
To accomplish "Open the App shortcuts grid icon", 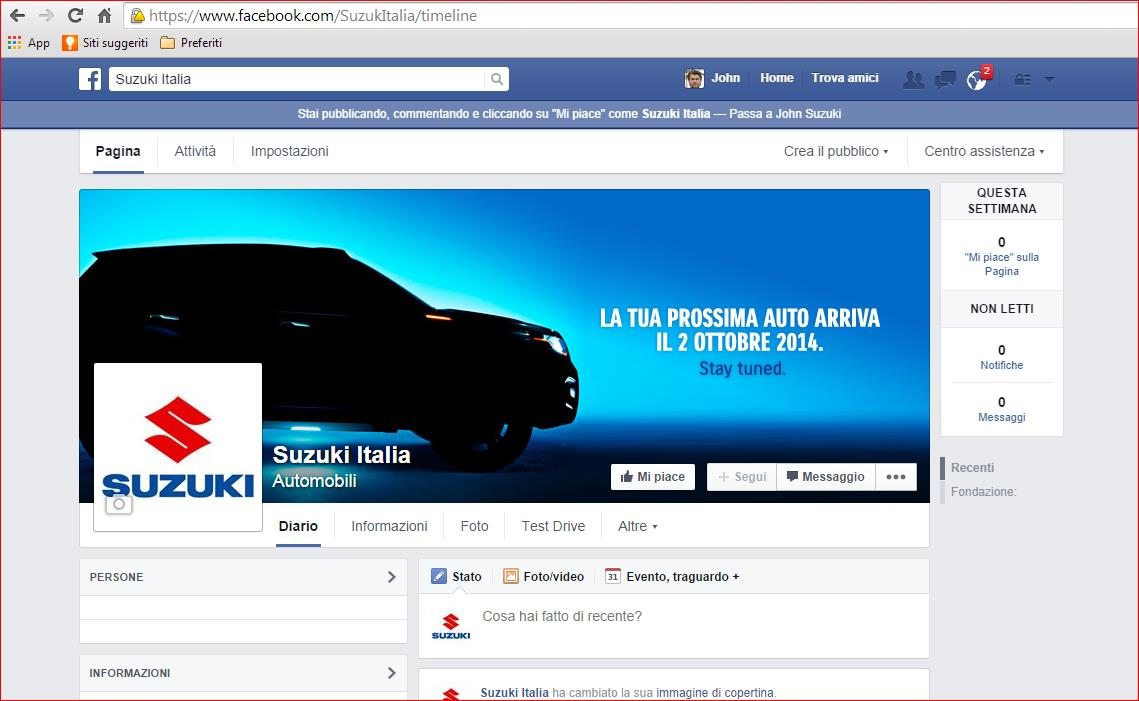I will [x=15, y=43].
